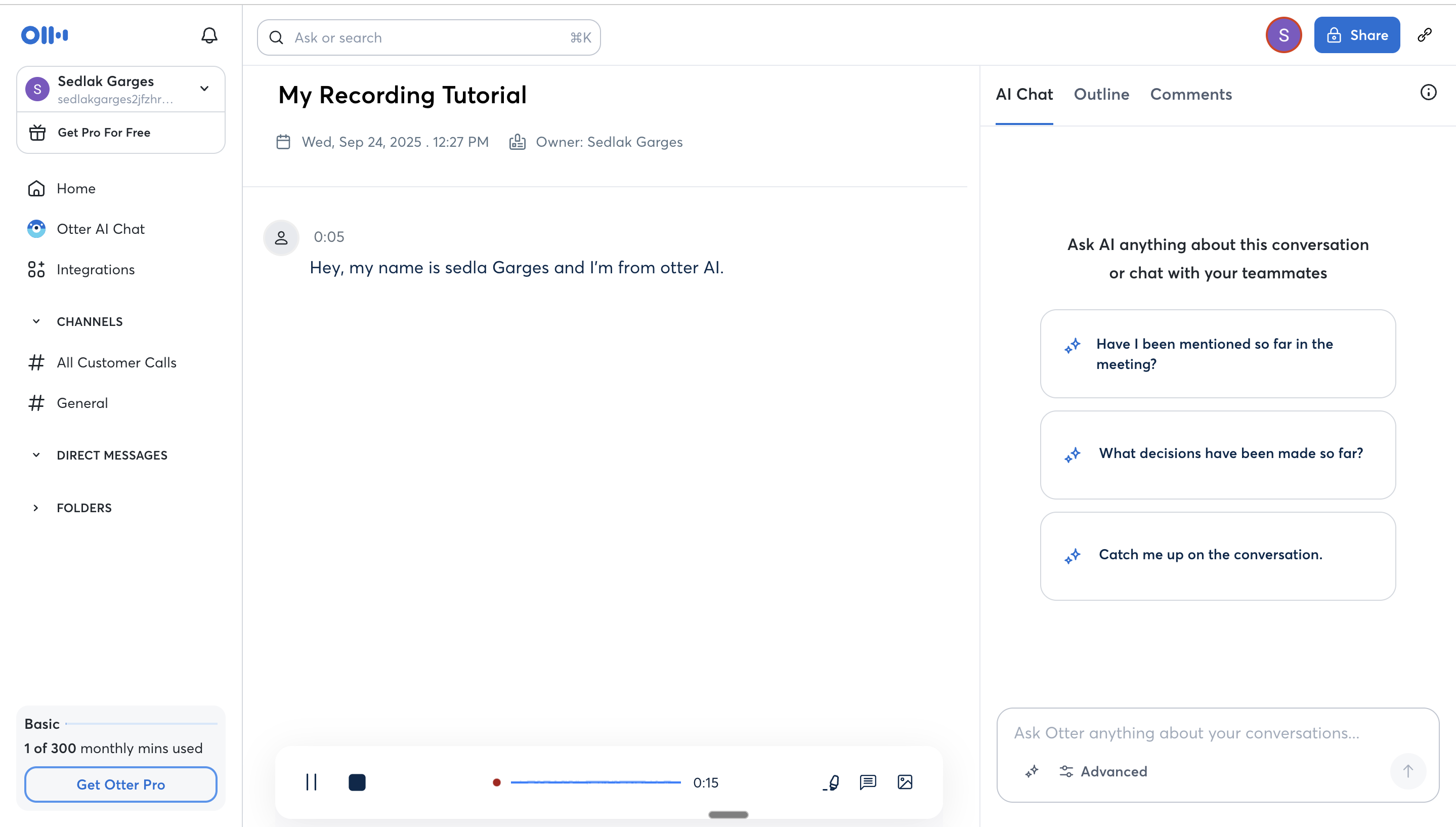1456x827 pixels.
Task: Collapse the Channels section
Action: coord(36,321)
